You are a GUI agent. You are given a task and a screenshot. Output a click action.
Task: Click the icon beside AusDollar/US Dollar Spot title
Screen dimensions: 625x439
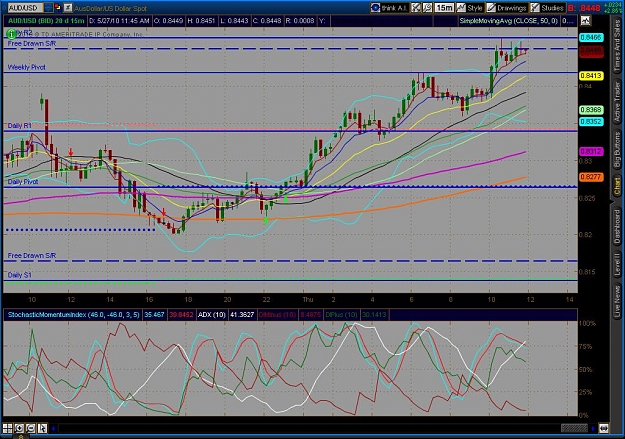(68, 7)
